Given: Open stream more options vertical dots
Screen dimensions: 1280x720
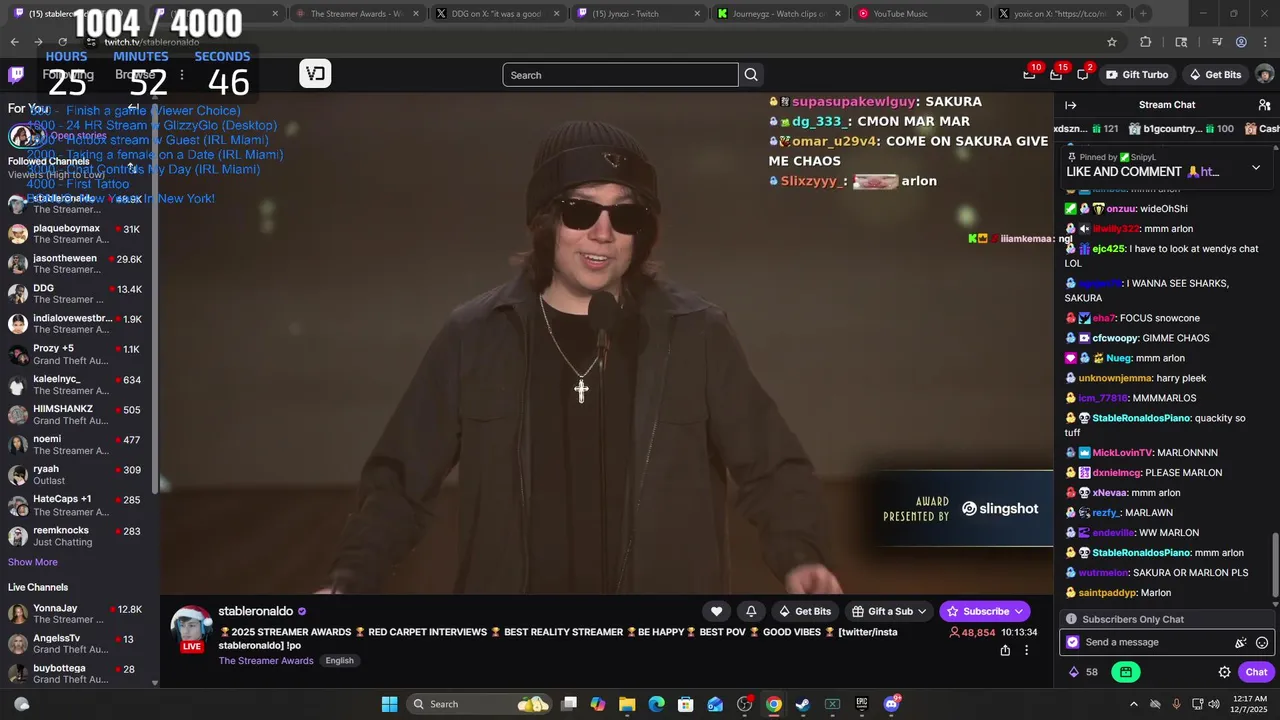Looking at the screenshot, I should tap(1026, 650).
